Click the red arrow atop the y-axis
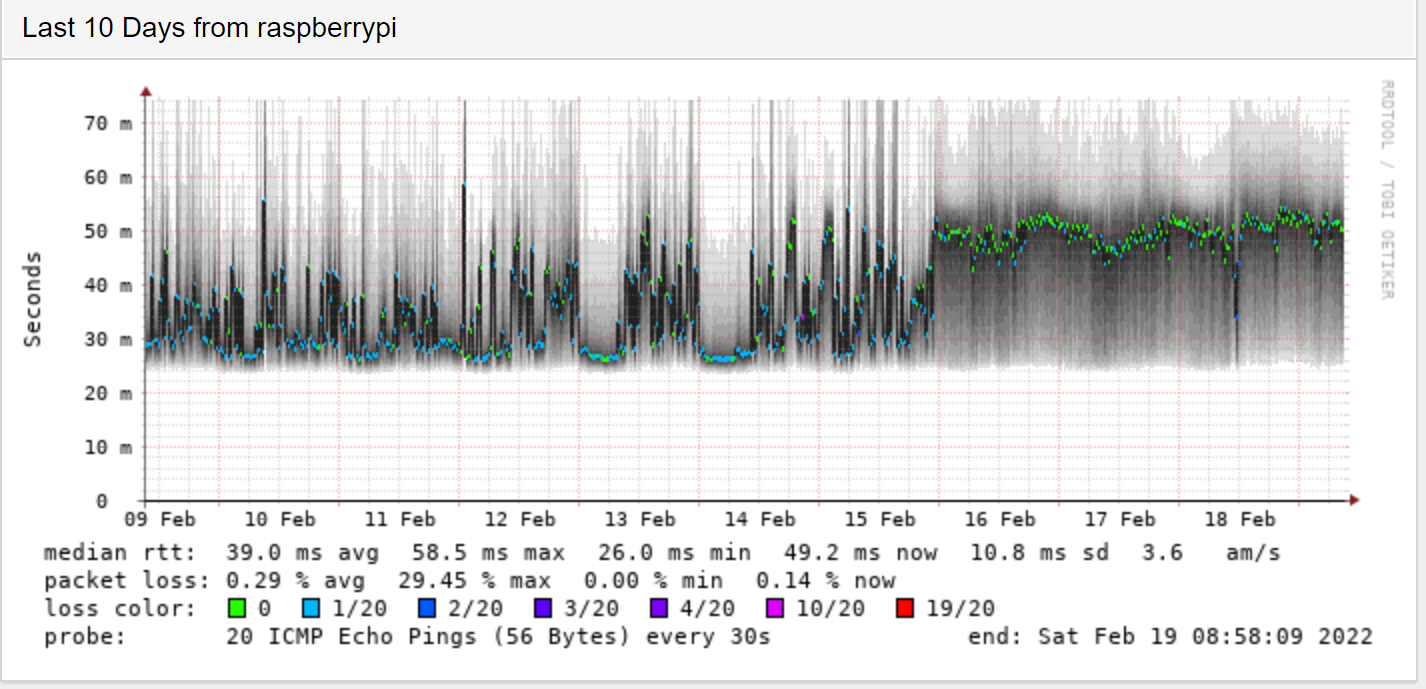 pyautogui.click(x=146, y=92)
